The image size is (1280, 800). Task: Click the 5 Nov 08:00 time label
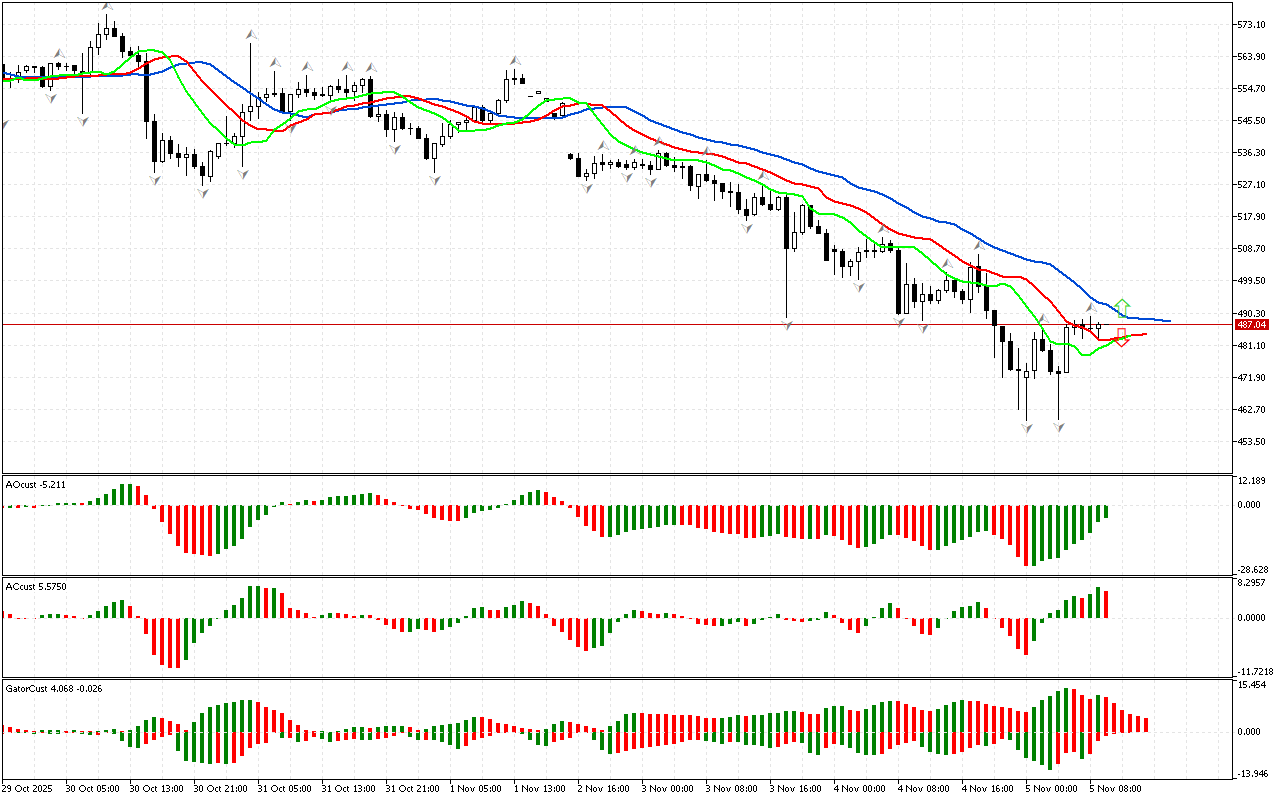(x=1117, y=788)
